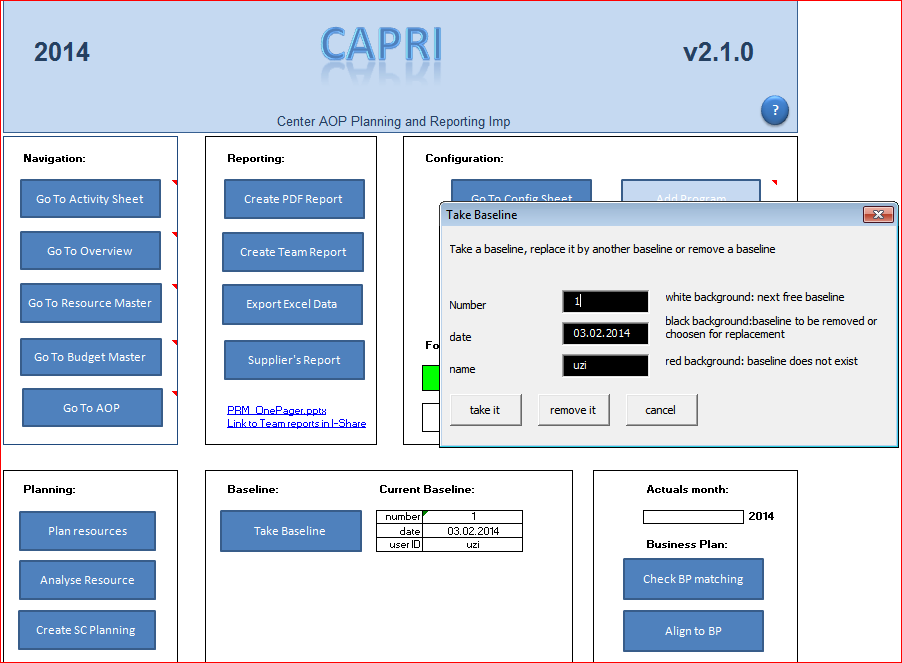Click Create Team Report button
Image resolution: width=902 pixels, height=663 pixels.
tap(293, 252)
